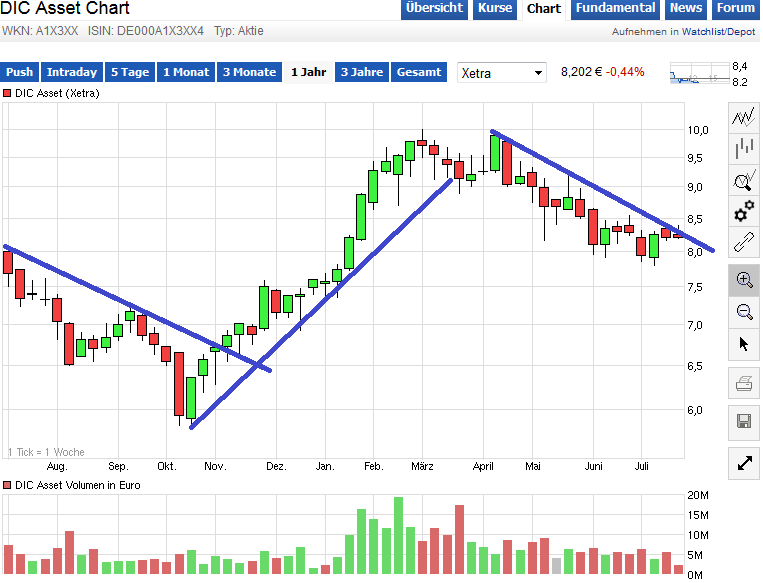Select the line chart type icon

pos(743,117)
